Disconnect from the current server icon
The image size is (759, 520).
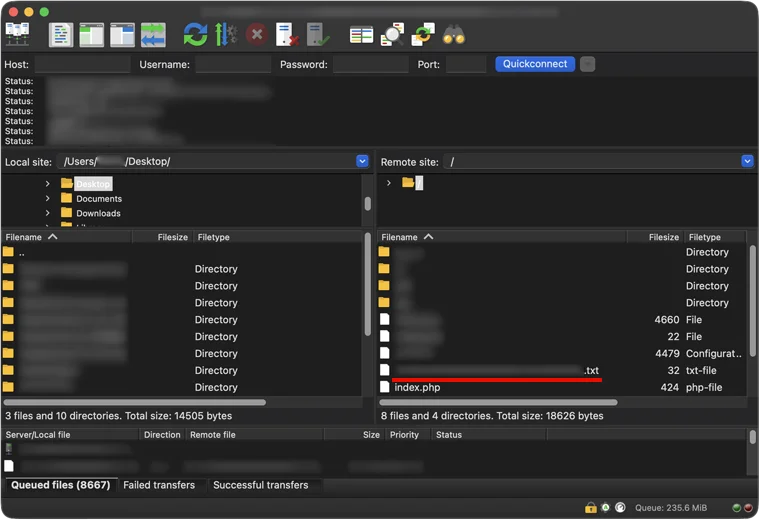(x=287, y=35)
